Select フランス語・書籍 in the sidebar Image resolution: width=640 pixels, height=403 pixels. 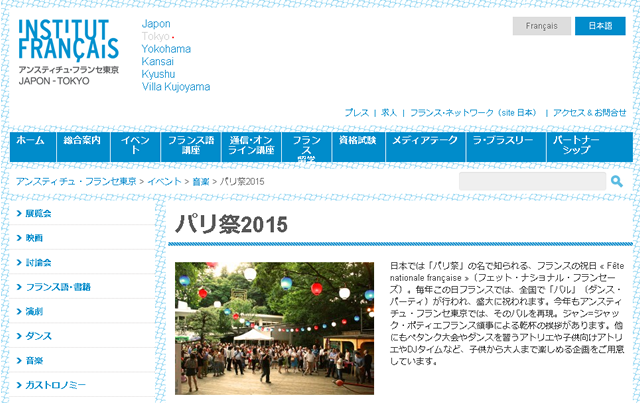(x=58, y=287)
